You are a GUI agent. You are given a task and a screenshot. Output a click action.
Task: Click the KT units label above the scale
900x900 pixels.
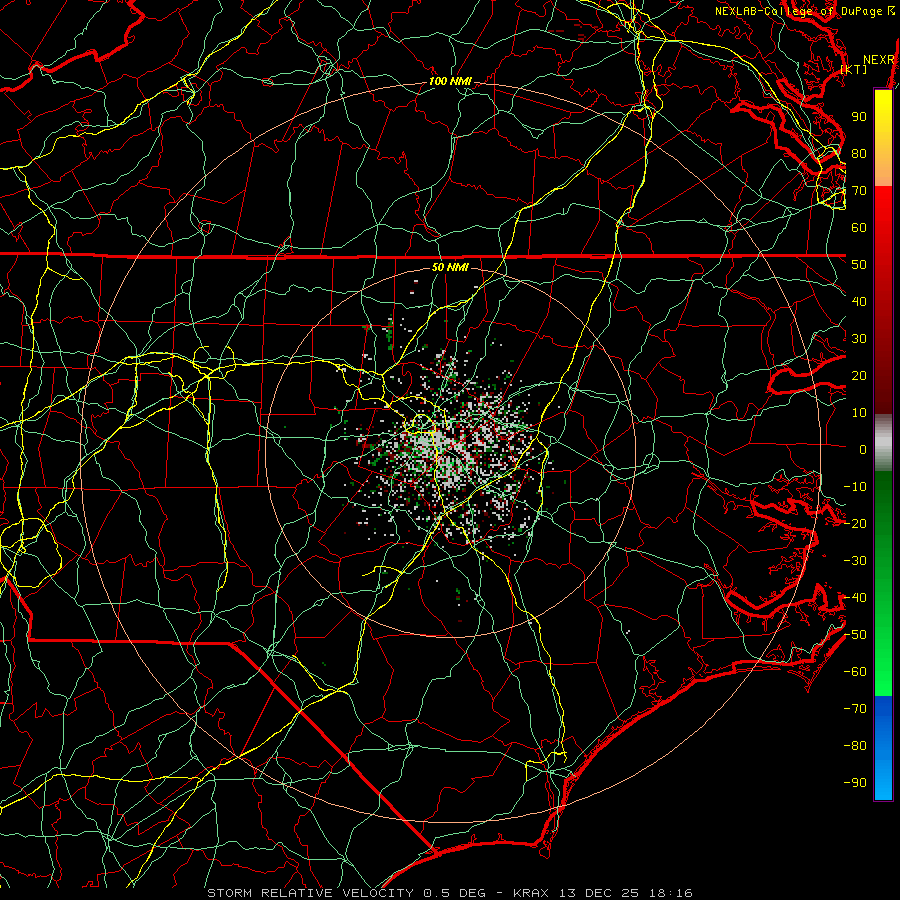pyautogui.click(x=854, y=69)
